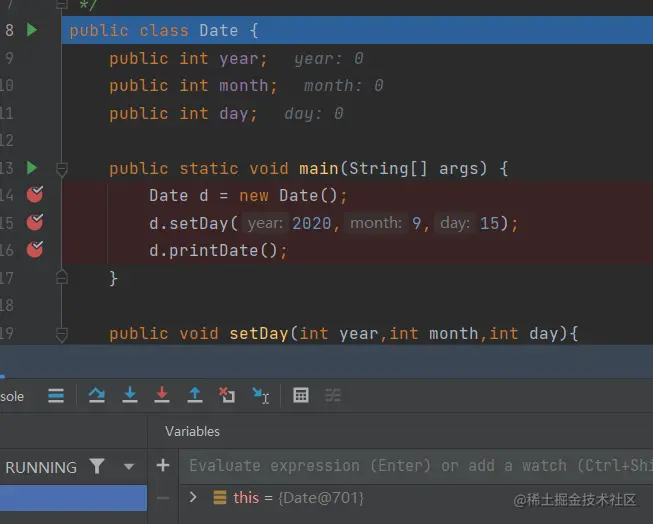Click the plus button to add a watch

coord(163,465)
